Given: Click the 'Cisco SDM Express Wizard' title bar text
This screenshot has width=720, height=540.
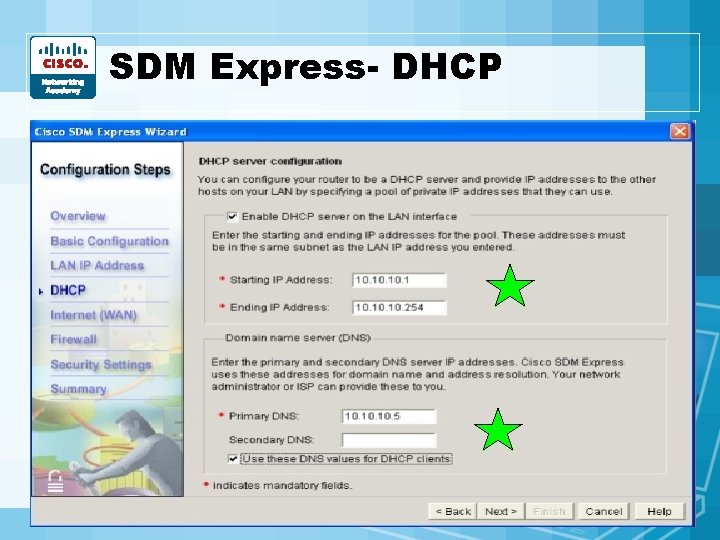Looking at the screenshot, I should [x=111, y=132].
